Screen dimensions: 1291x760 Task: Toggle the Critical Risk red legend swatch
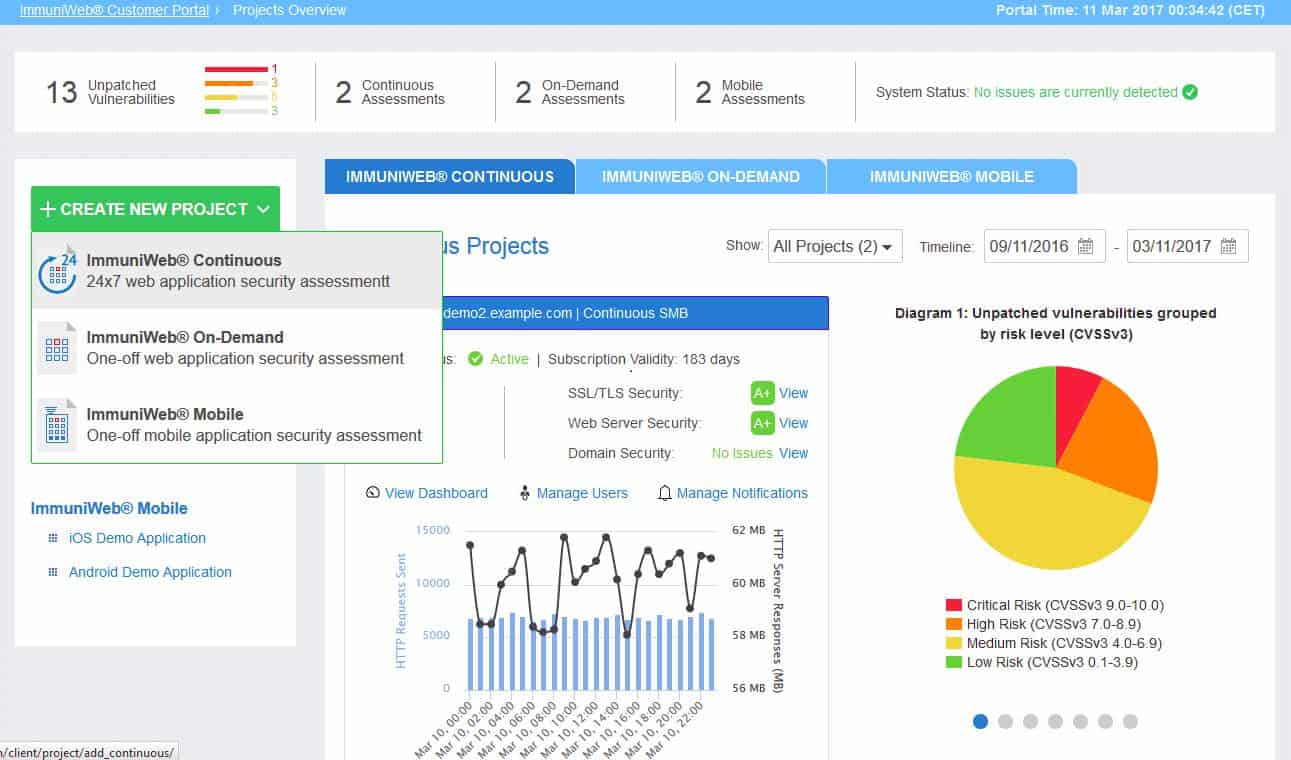click(954, 605)
